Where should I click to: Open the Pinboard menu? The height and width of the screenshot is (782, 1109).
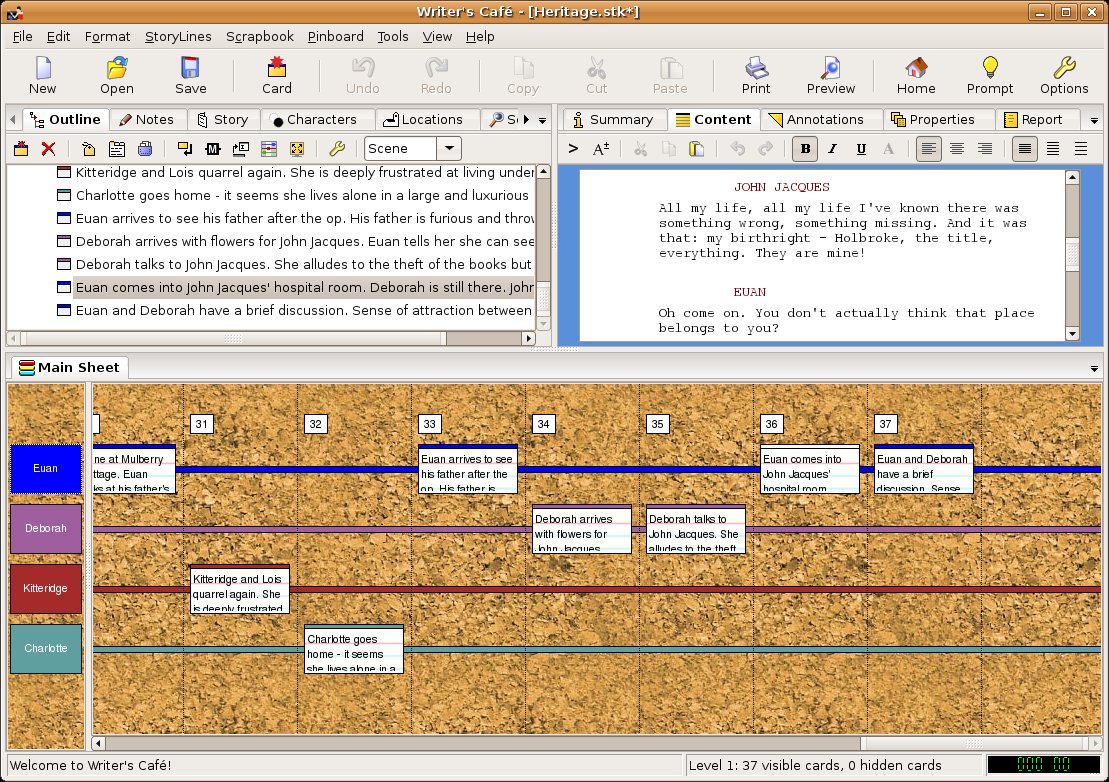coord(335,36)
